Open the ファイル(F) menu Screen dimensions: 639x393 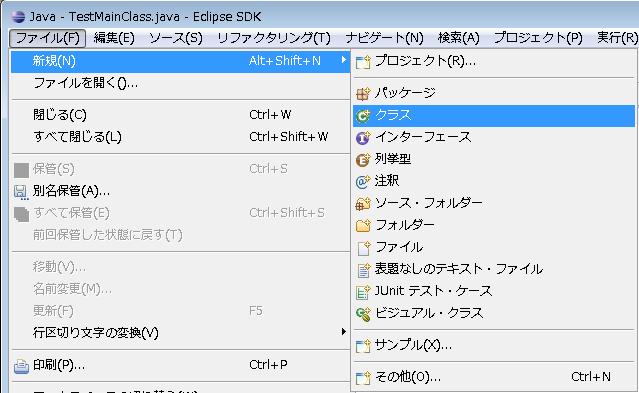coord(47,38)
